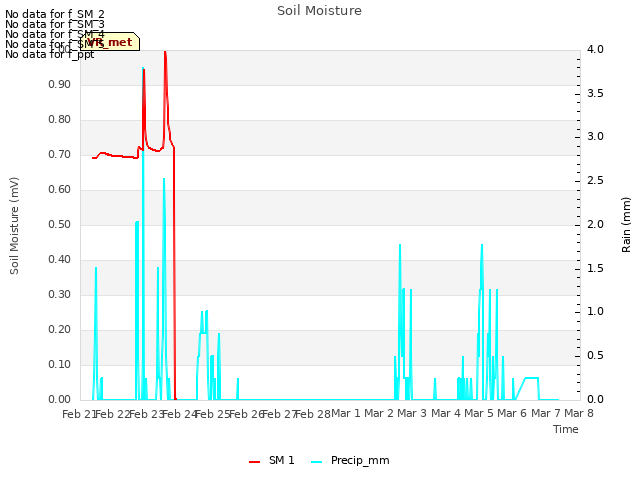
Task: Click the Mar 5 x-axis tick label
Action: [479, 413]
